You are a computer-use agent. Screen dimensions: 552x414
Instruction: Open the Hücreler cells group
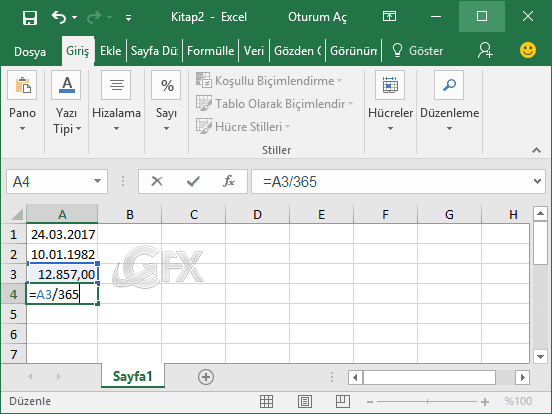390,102
